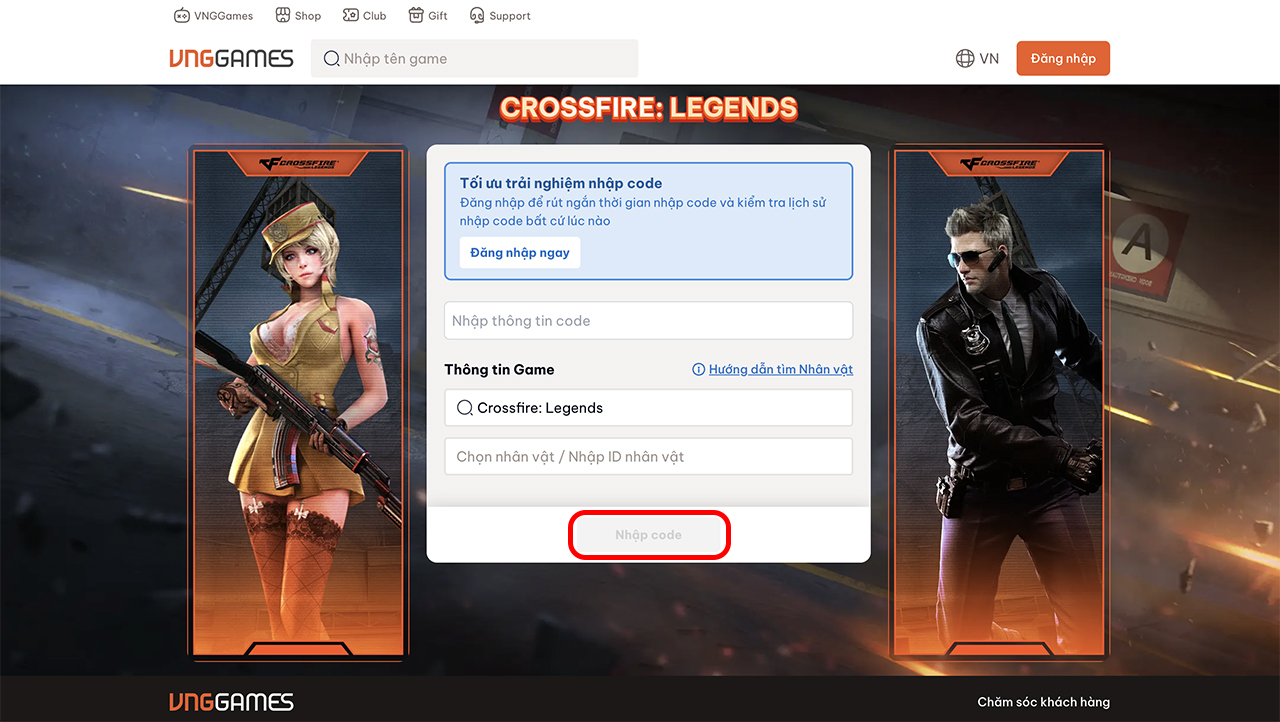1280x722 pixels.
Task: Click the Shop storefront icon
Action: click(x=282, y=15)
